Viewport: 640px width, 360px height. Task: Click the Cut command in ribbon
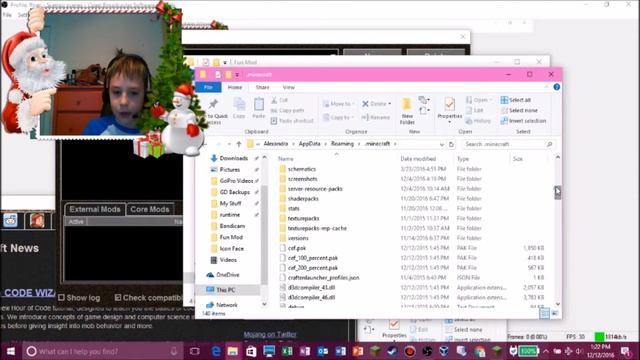[x=280, y=100]
